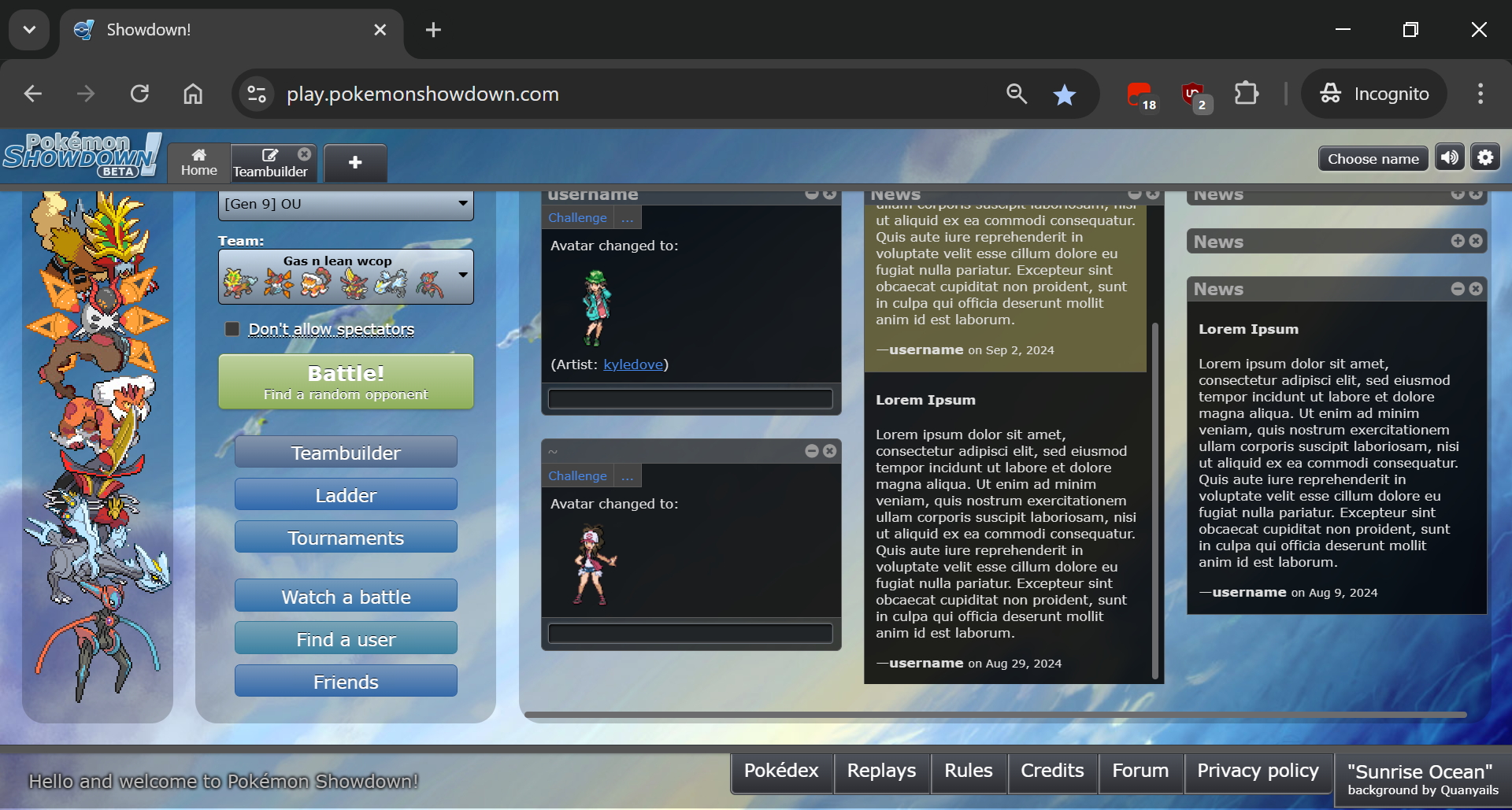Focus the browser address bar URL
Screen dimensions: 1512x810
[x=423, y=94]
